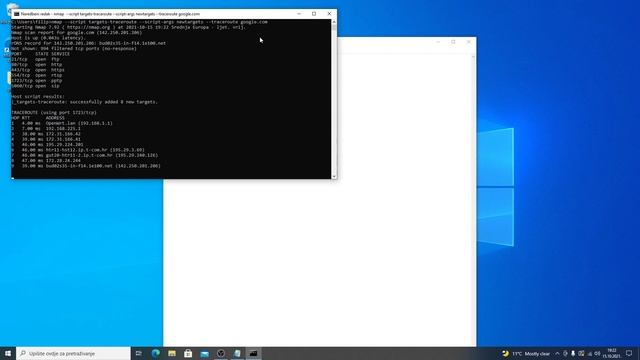This screenshot has width=640, height=360.
Task: Open Microsoft Store from the taskbar
Action: 188,353
